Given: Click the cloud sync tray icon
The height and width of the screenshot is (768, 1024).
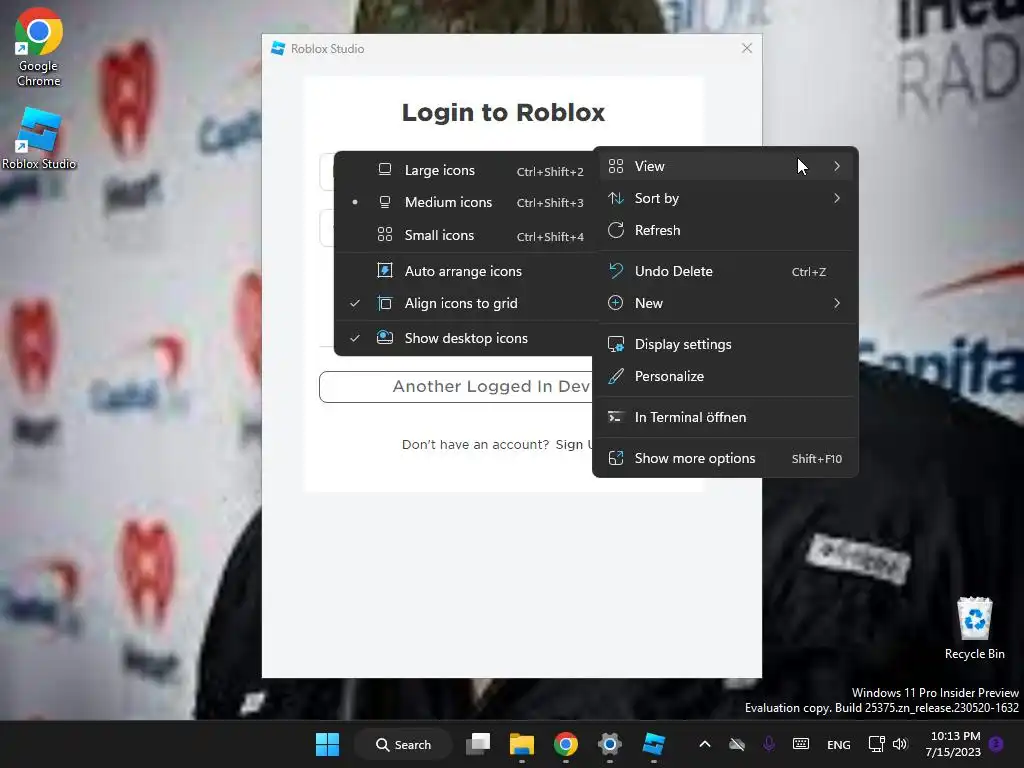Looking at the screenshot, I should click(x=737, y=744).
